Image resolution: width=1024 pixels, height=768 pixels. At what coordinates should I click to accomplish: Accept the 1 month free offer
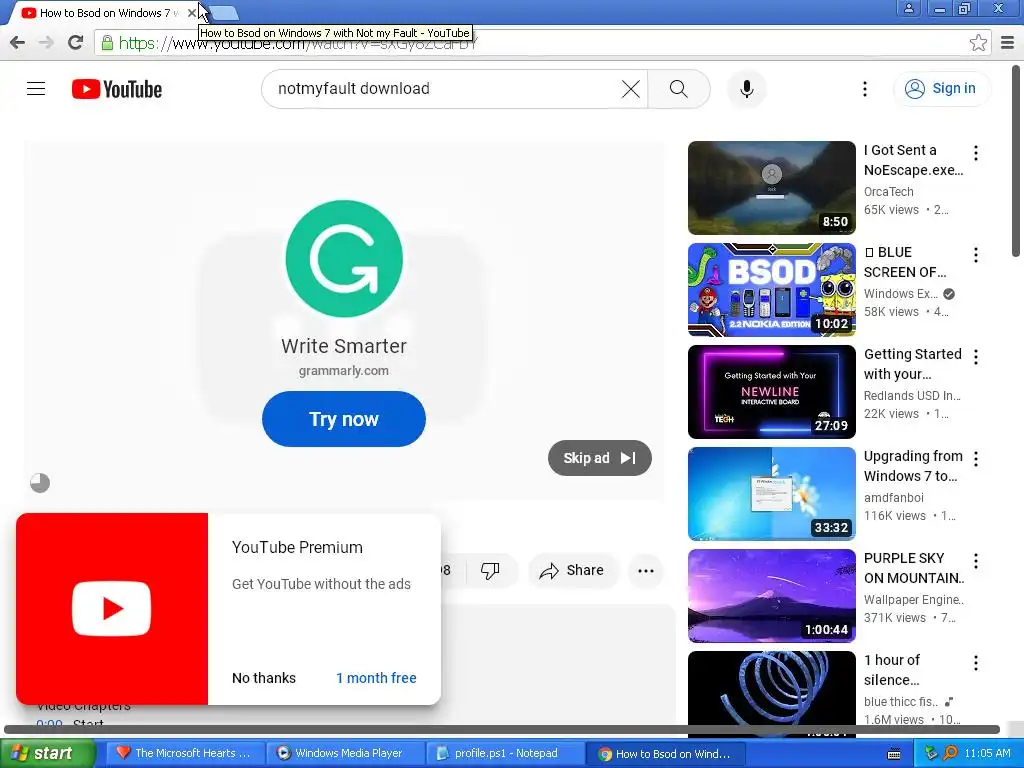[376, 678]
